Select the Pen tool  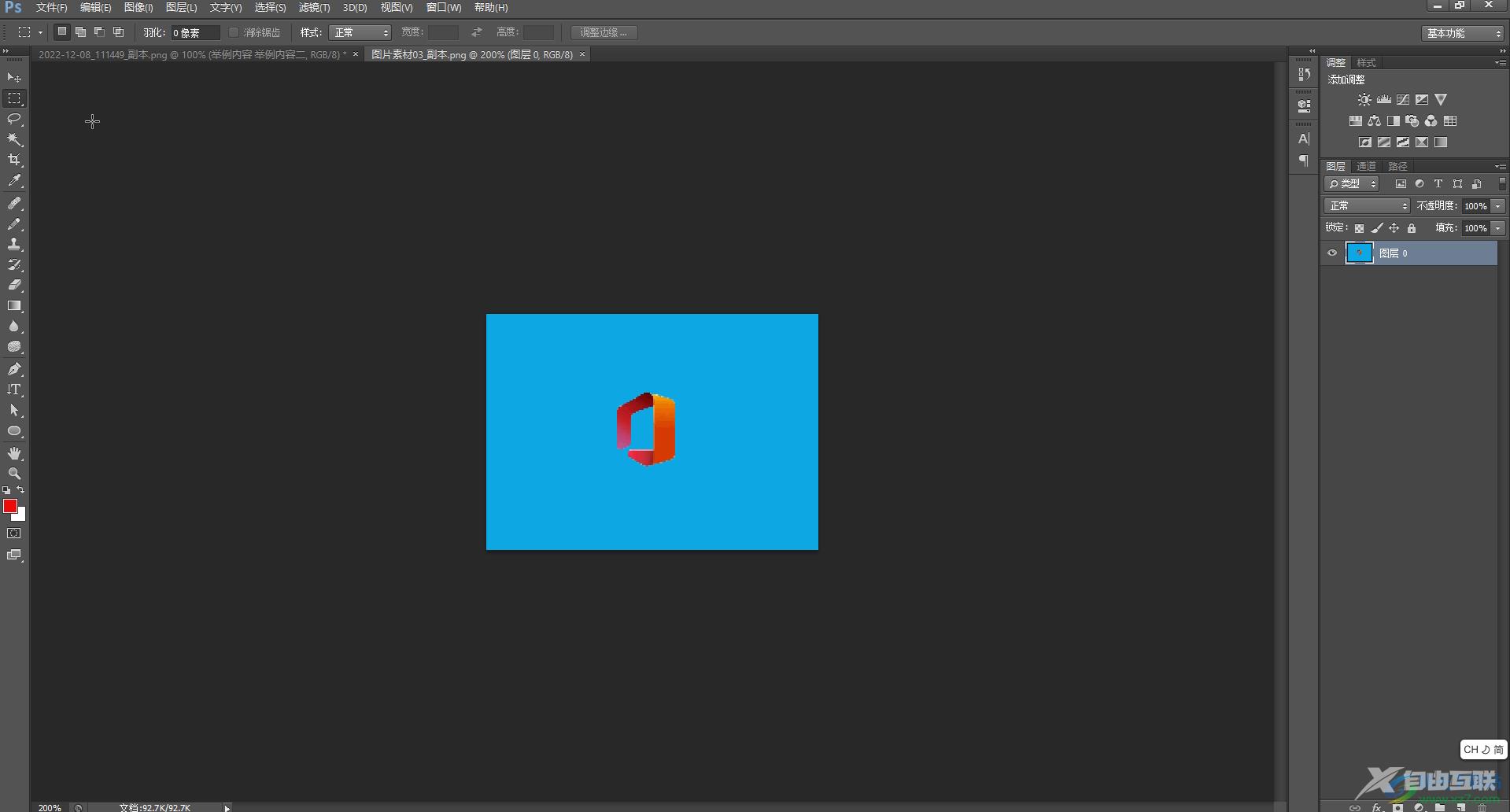point(14,369)
